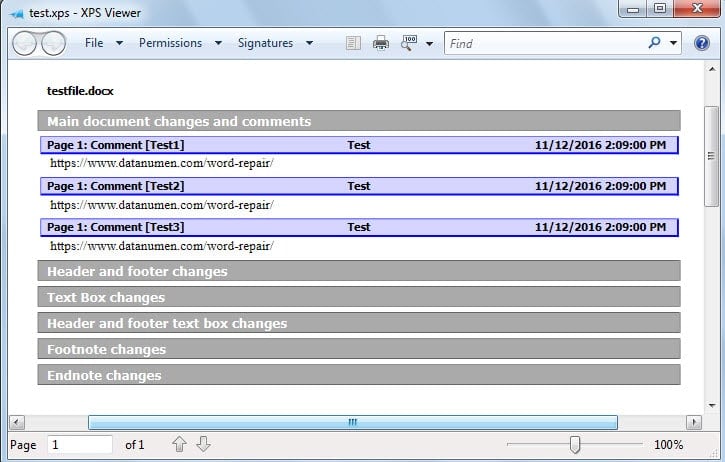The height and width of the screenshot is (462, 725).
Task: Click the search magnifier icon
Action: [654, 43]
